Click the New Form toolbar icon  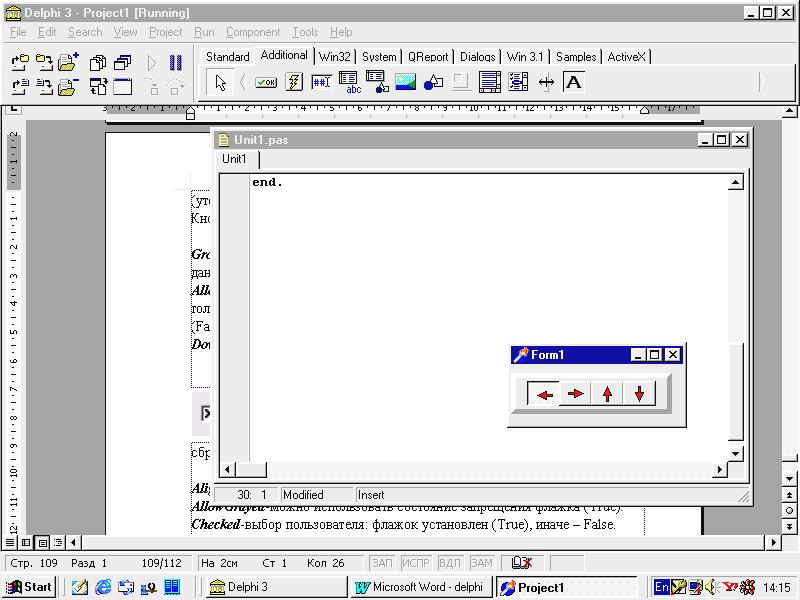coord(122,87)
